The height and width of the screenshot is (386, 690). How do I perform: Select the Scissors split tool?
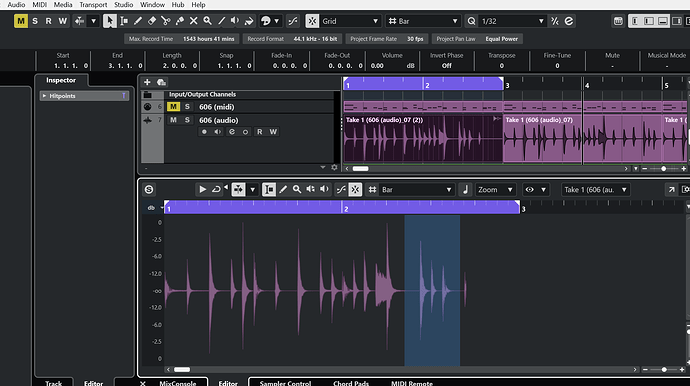pyautogui.click(x=165, y=21)
